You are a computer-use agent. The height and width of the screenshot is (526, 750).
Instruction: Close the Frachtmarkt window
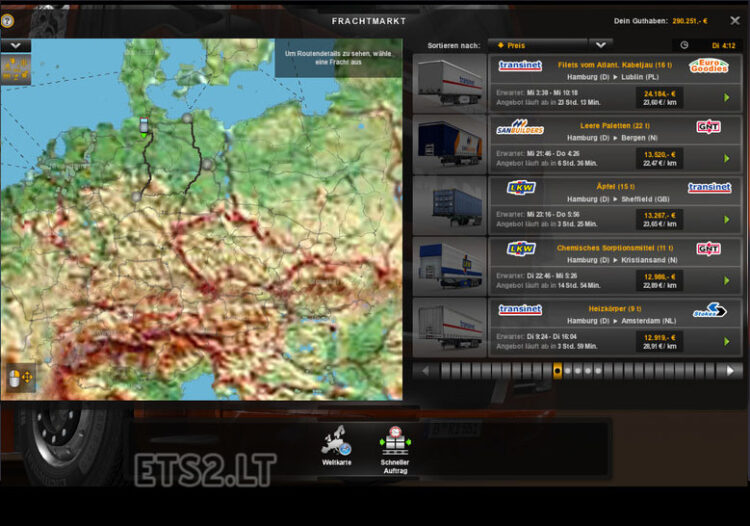[735, 21]
